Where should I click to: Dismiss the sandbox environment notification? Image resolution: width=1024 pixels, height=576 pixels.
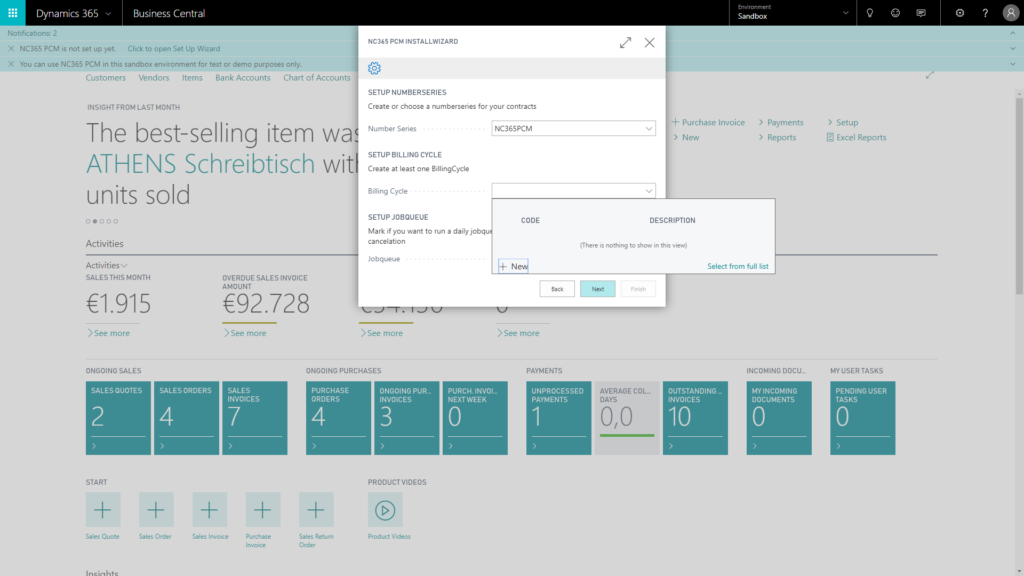11,64
